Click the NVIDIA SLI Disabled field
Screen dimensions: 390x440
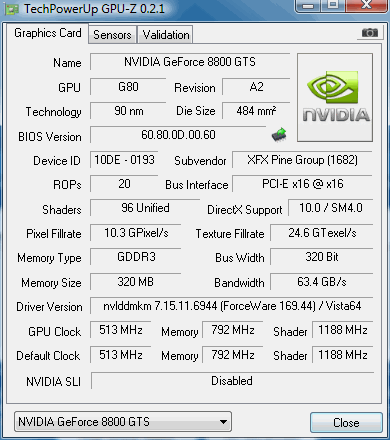click(x=232, y=381)
